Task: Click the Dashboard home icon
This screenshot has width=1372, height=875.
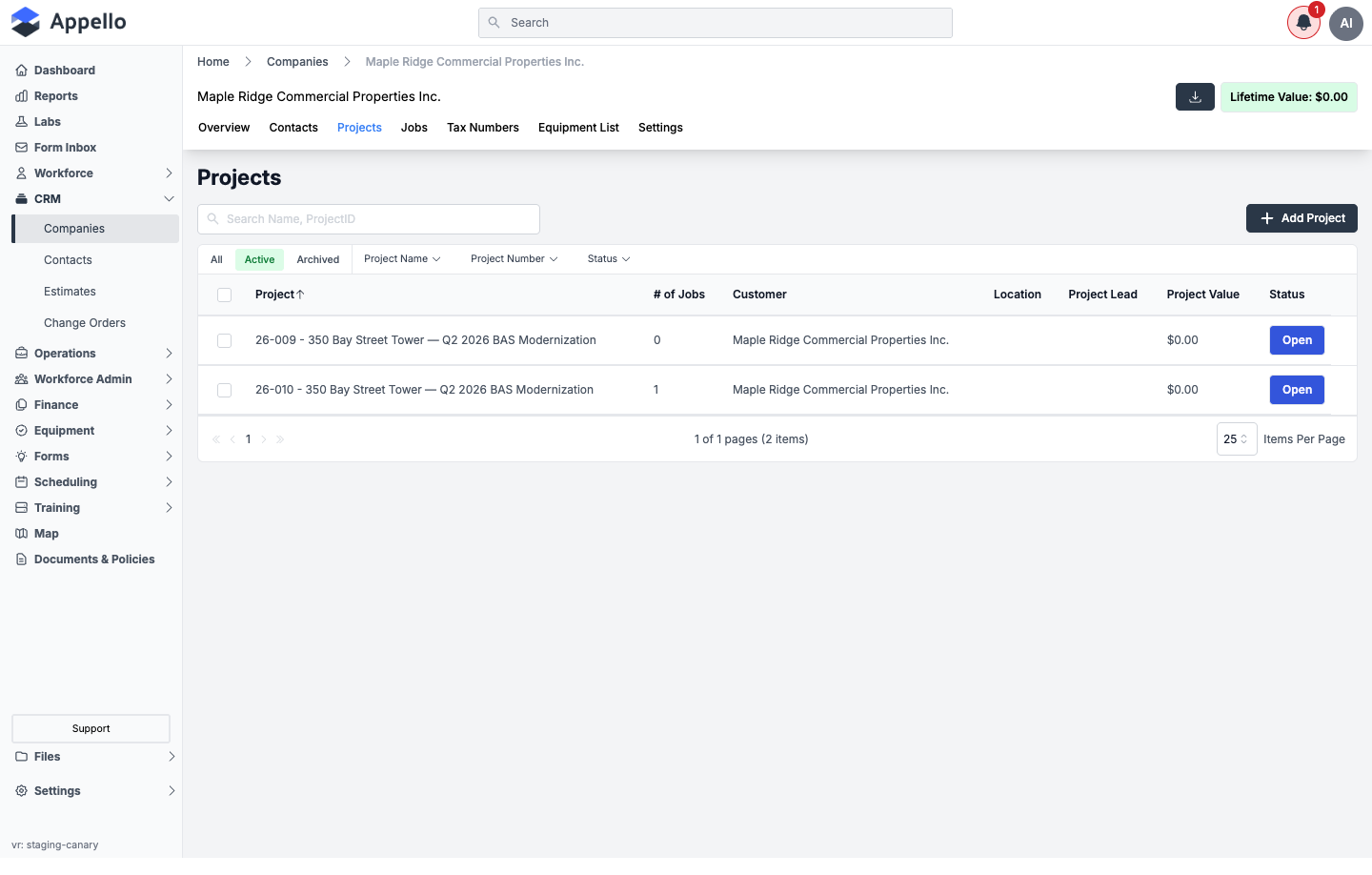Action: tap(21, 71)
